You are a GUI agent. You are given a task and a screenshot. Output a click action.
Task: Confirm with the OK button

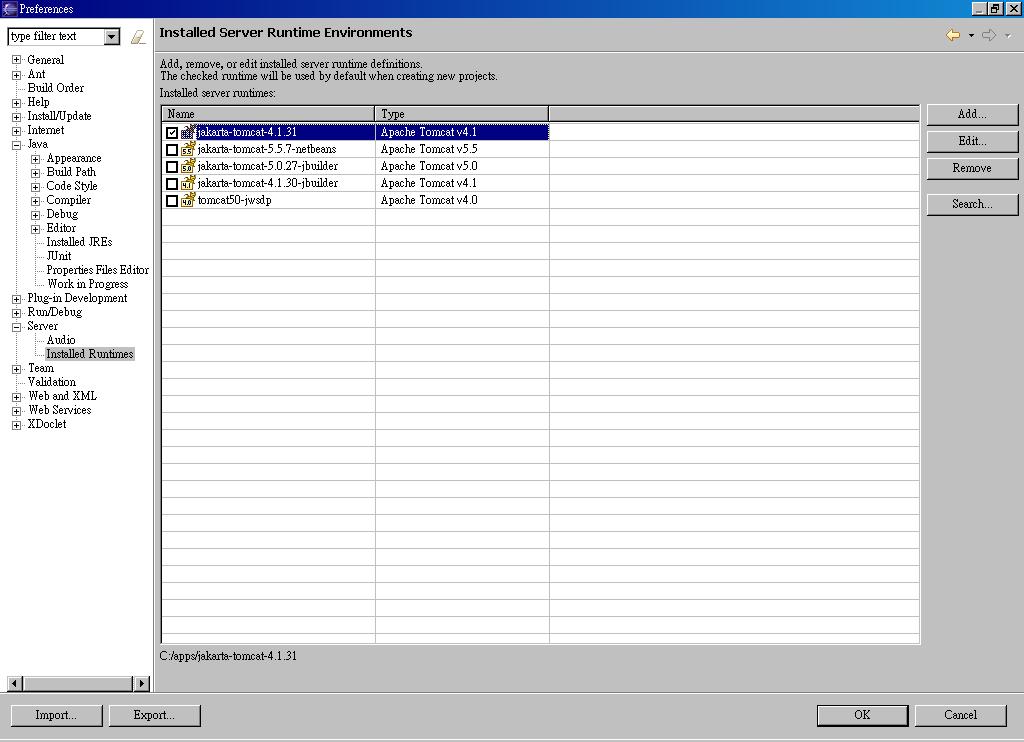pyautogui.click(x=862, y=715)
